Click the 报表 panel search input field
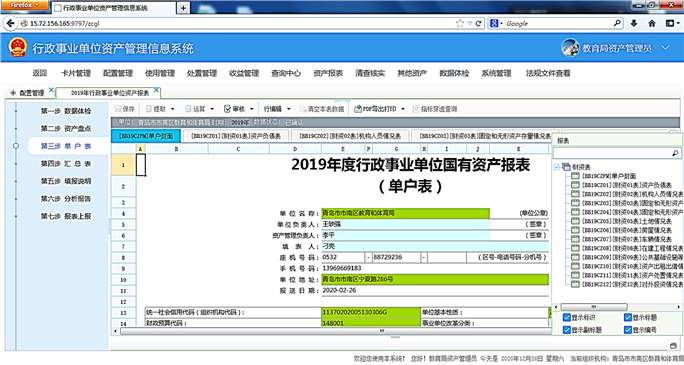The width and height of the screenshot is (684, 365). tap(612, 153)
